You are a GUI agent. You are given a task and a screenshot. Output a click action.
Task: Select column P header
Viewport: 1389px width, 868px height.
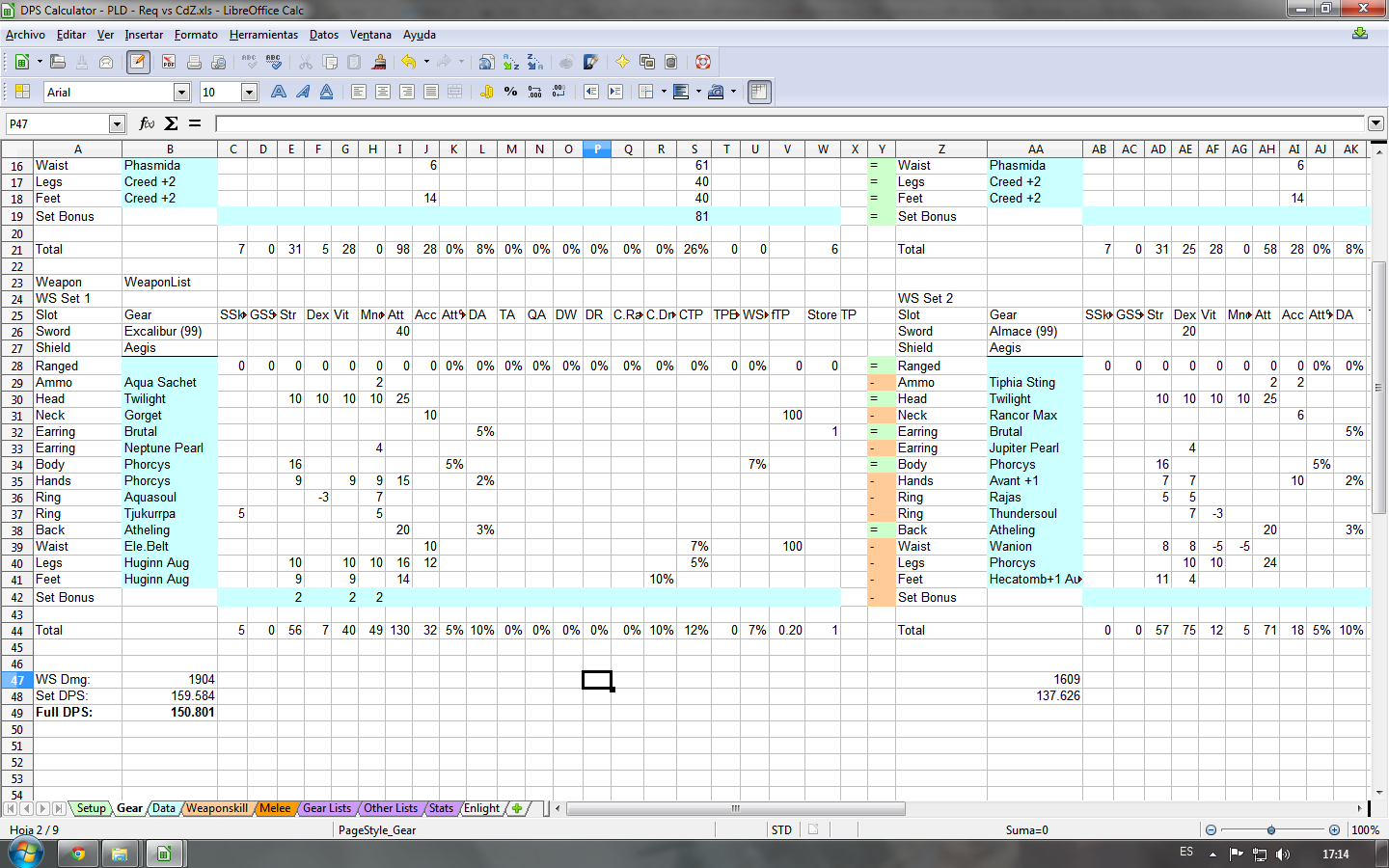597,149
